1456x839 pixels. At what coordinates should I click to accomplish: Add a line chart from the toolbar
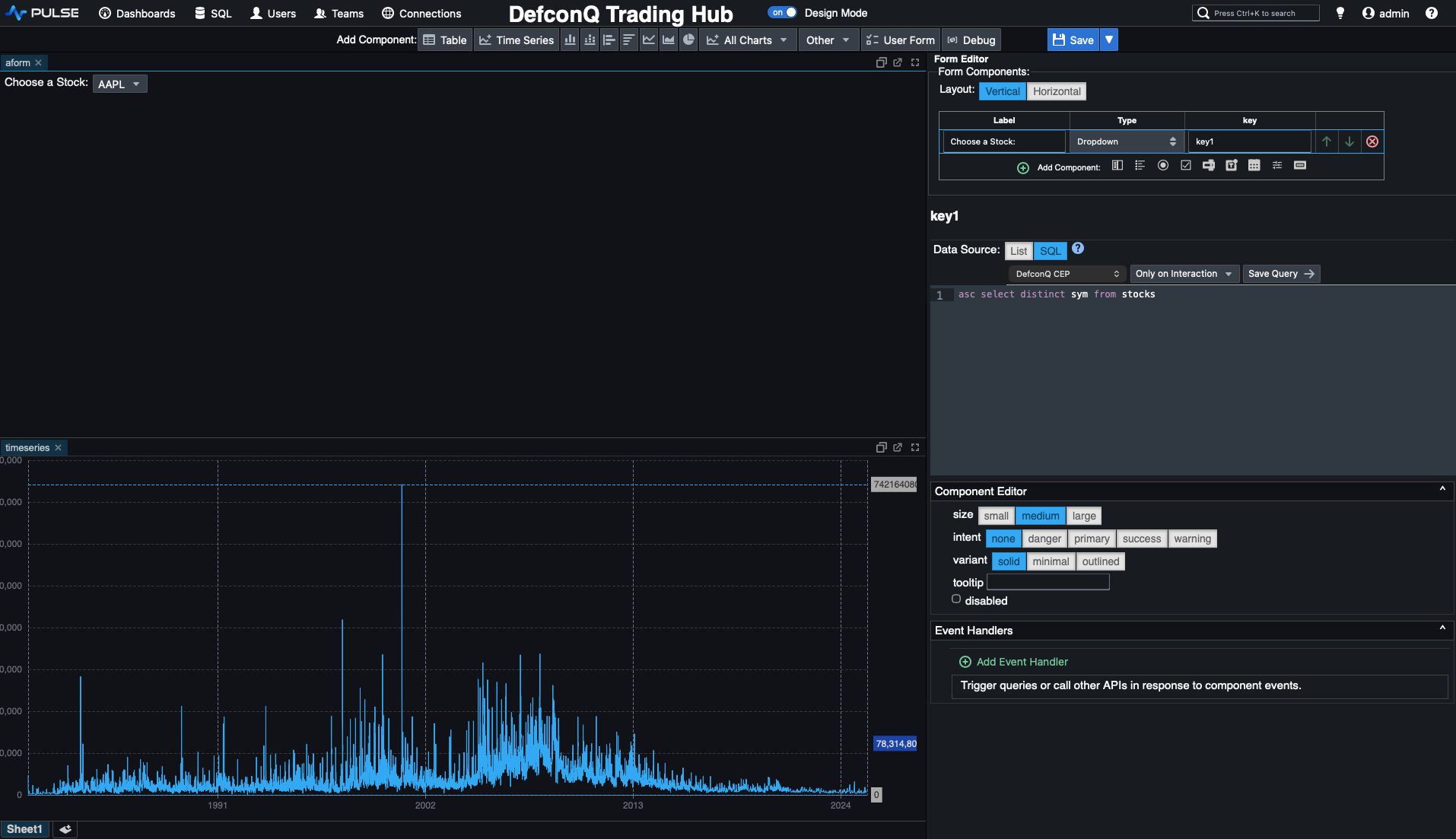647,40
